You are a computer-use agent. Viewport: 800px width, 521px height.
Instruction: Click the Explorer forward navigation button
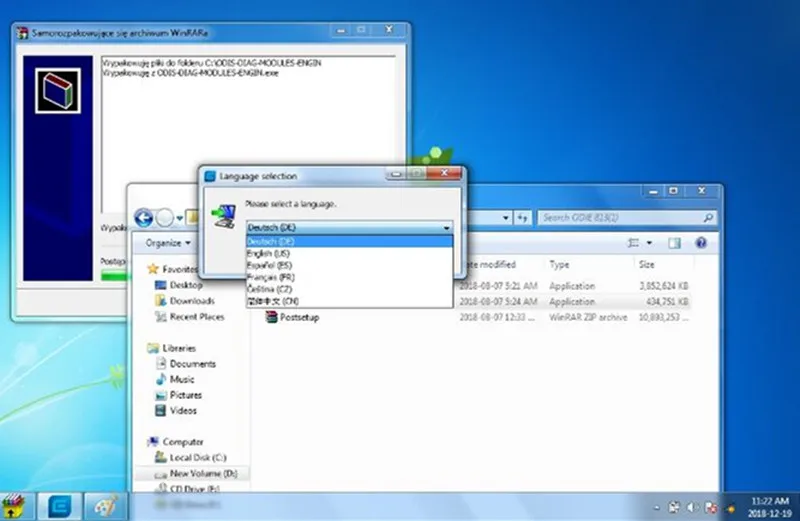[165, 218]
